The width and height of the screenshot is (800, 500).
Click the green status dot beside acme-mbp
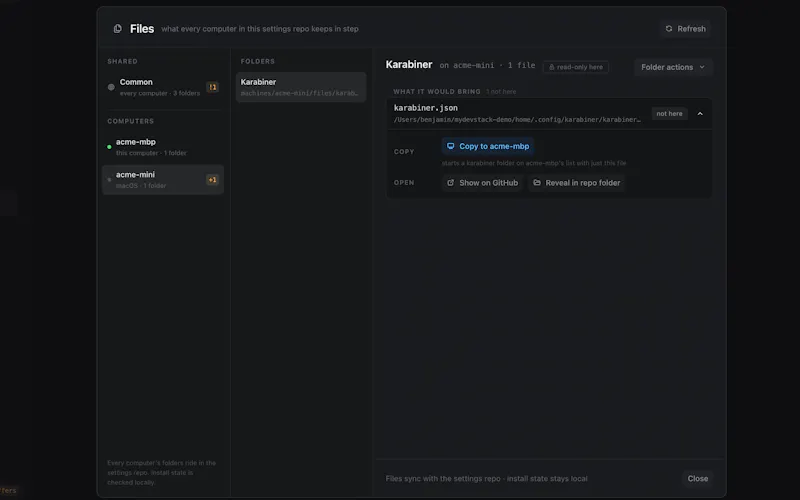pos(109,147)
